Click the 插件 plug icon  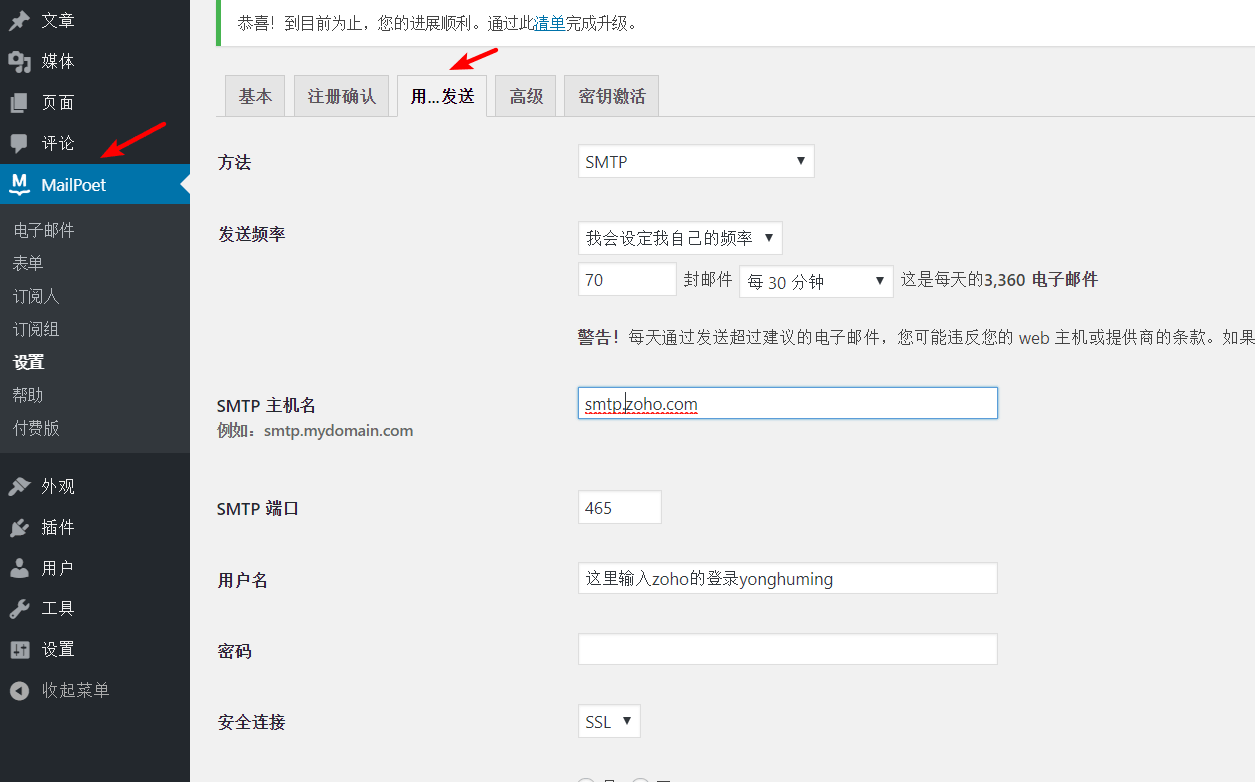[19, 528]
